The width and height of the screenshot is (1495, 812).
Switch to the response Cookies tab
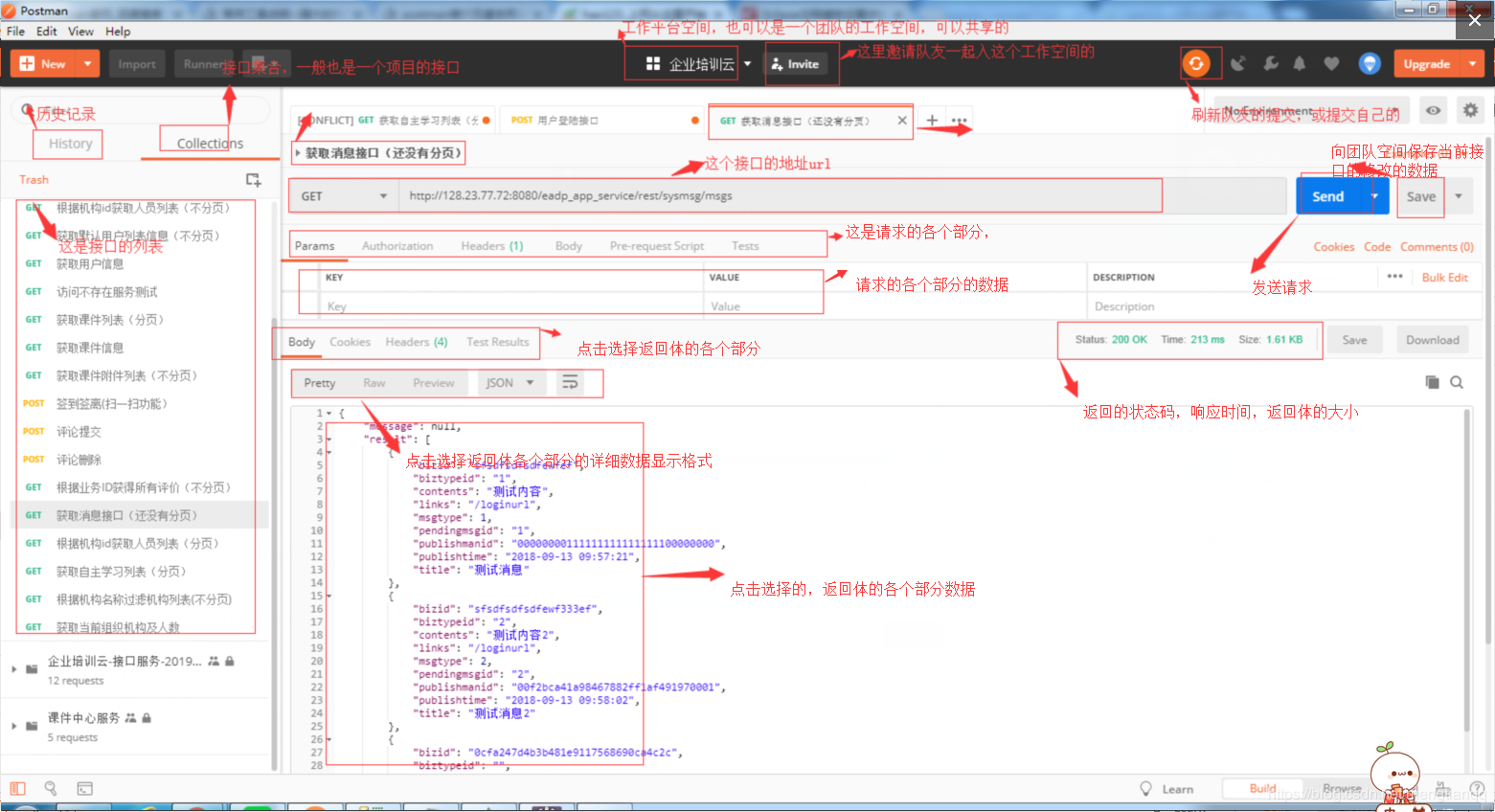point(350,342)
